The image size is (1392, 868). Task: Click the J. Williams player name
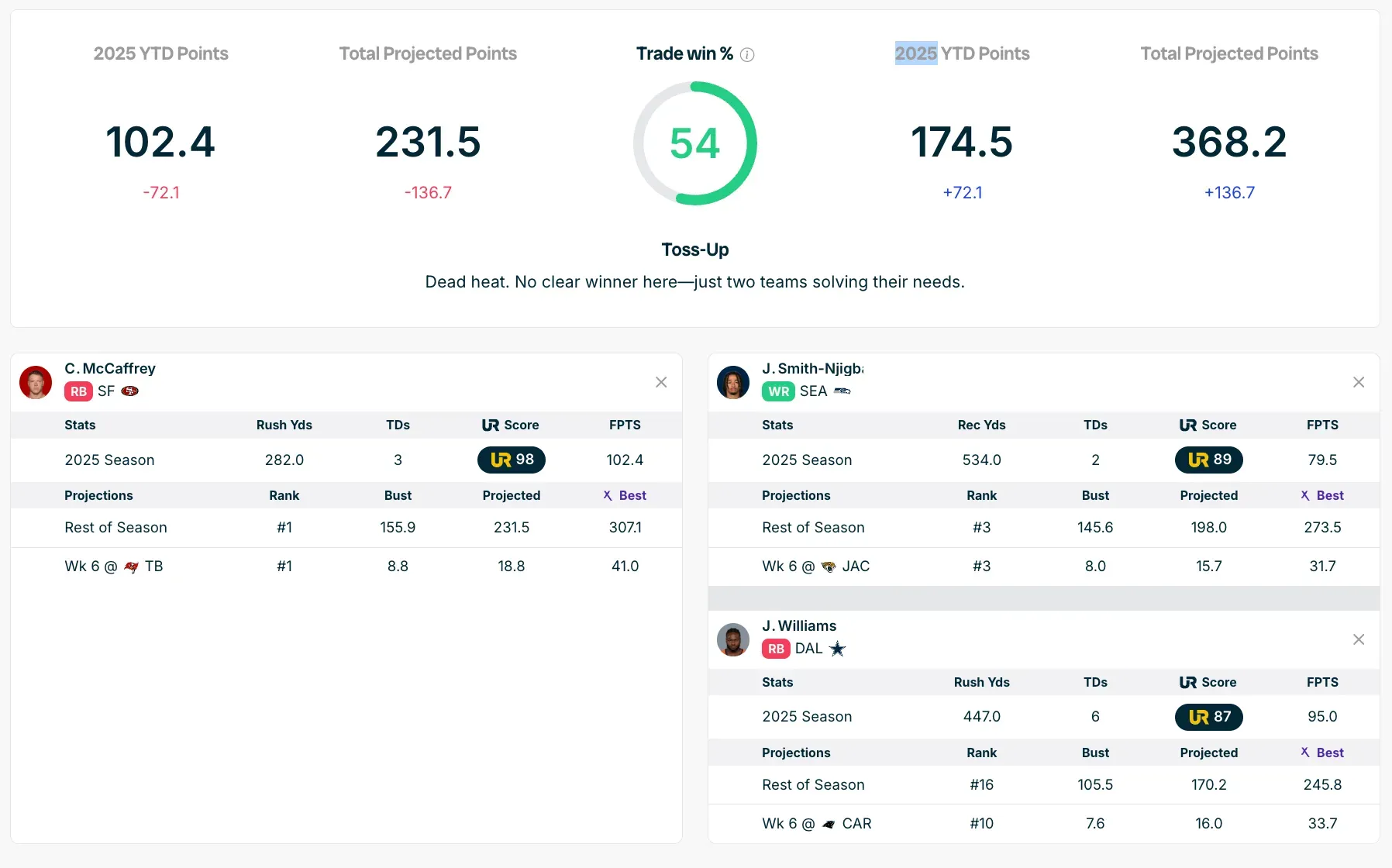pos(799,625)
